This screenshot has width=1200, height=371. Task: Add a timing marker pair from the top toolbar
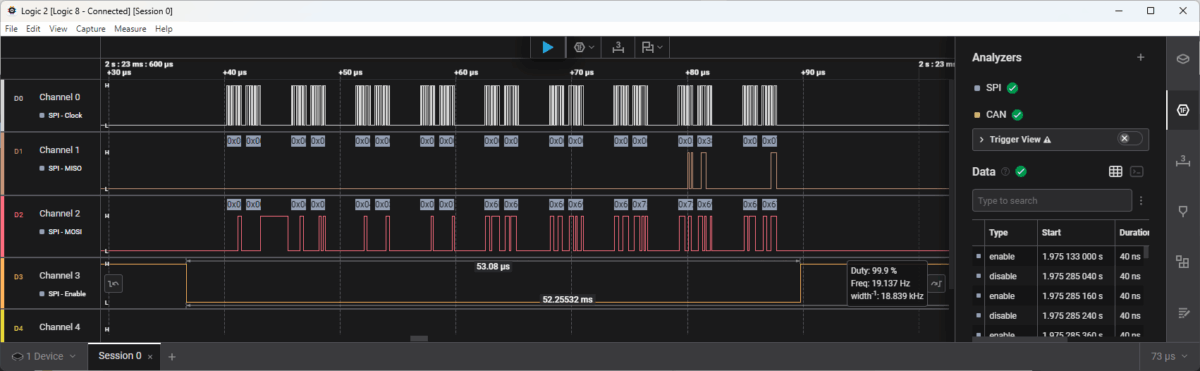pyautogui.click(x=618, y=47)
